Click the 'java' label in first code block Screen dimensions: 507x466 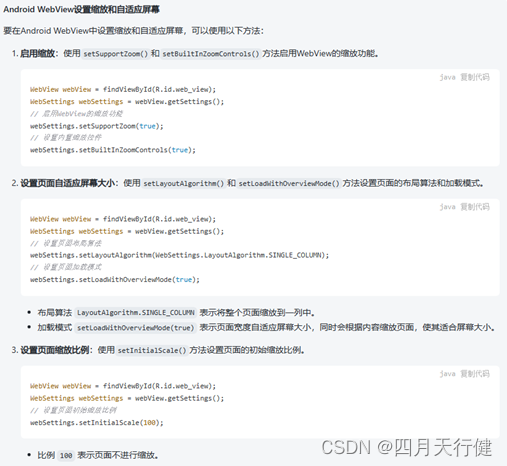447,77
